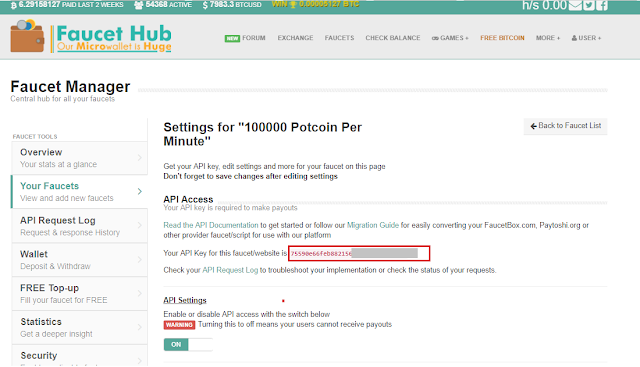Click the active users icon in top bar
The image size is (640, 367).
coord(139,5)
